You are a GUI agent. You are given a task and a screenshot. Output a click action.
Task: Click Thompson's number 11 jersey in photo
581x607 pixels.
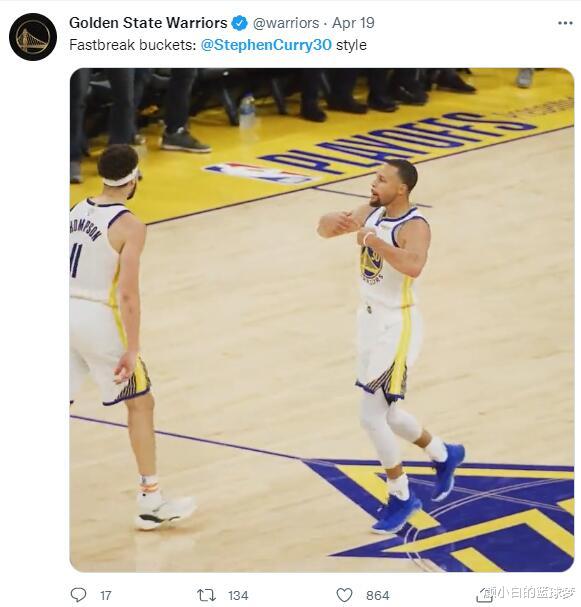93,252
